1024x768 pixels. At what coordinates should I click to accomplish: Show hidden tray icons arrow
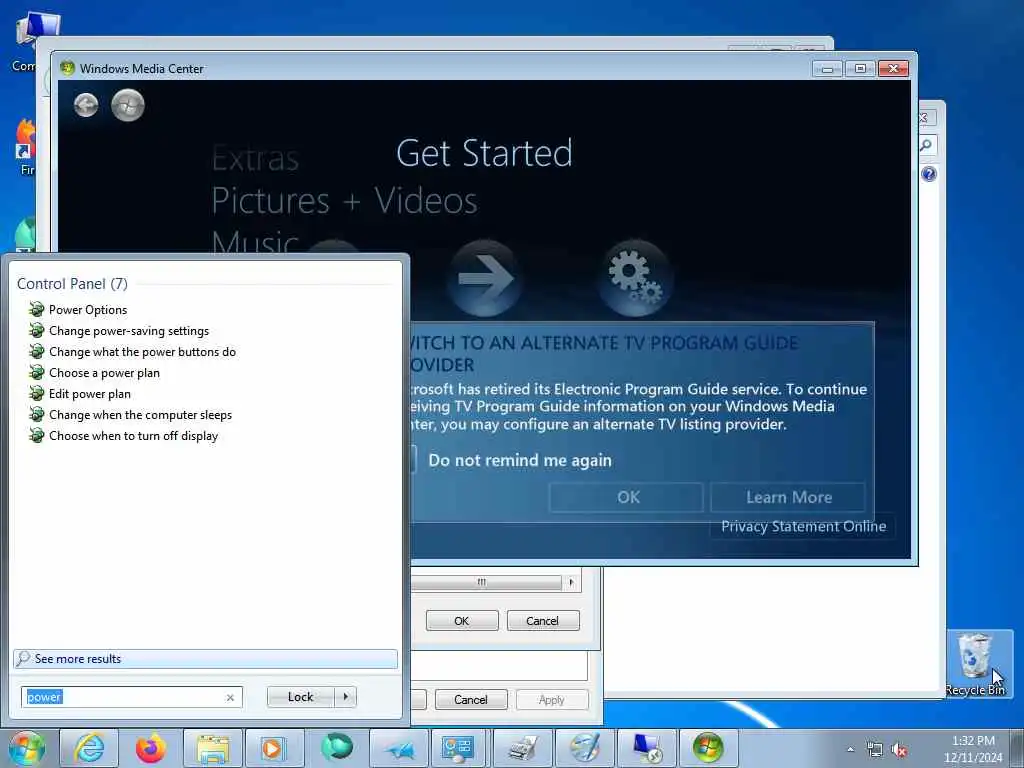click(x=850, y=749)
